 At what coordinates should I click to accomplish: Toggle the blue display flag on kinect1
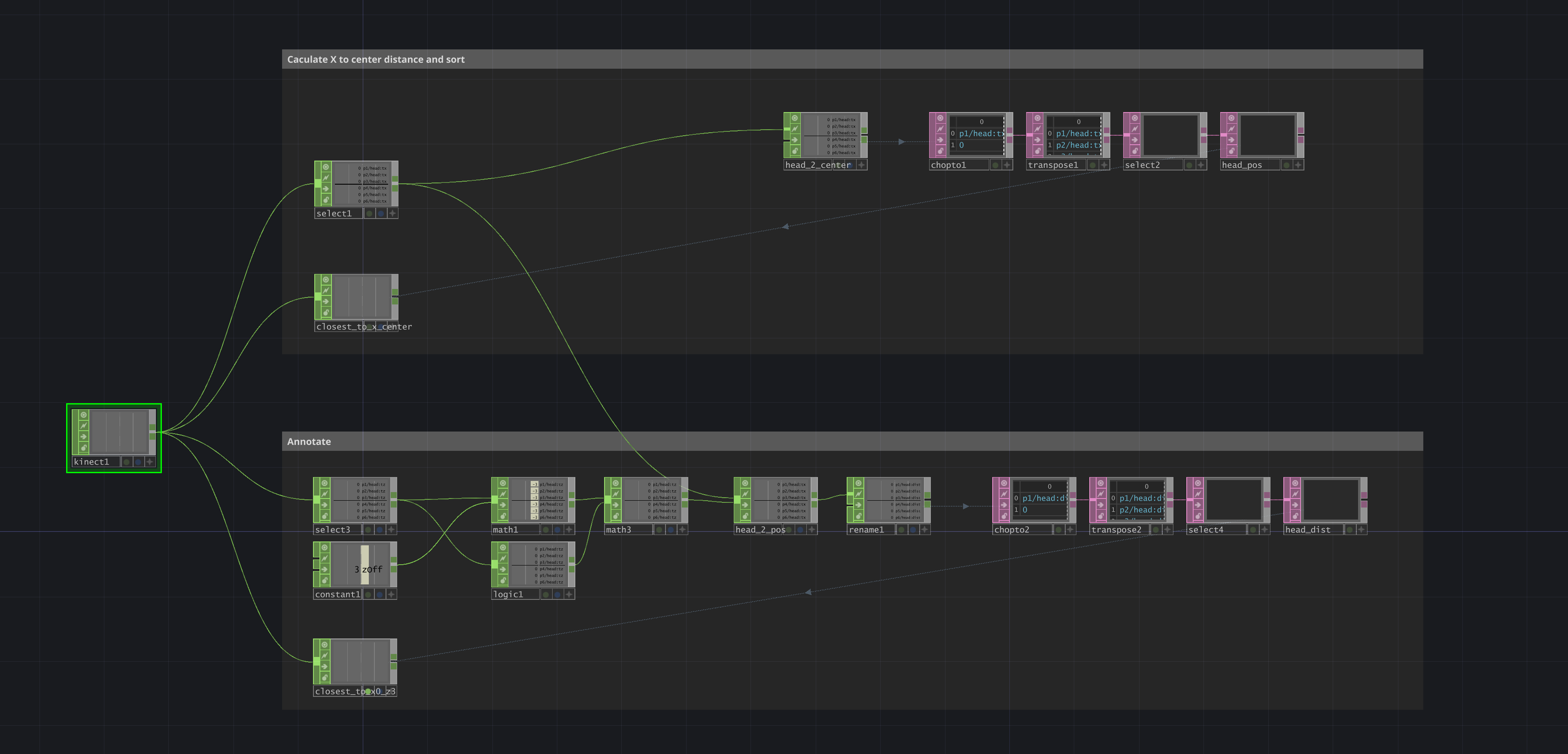138,462
